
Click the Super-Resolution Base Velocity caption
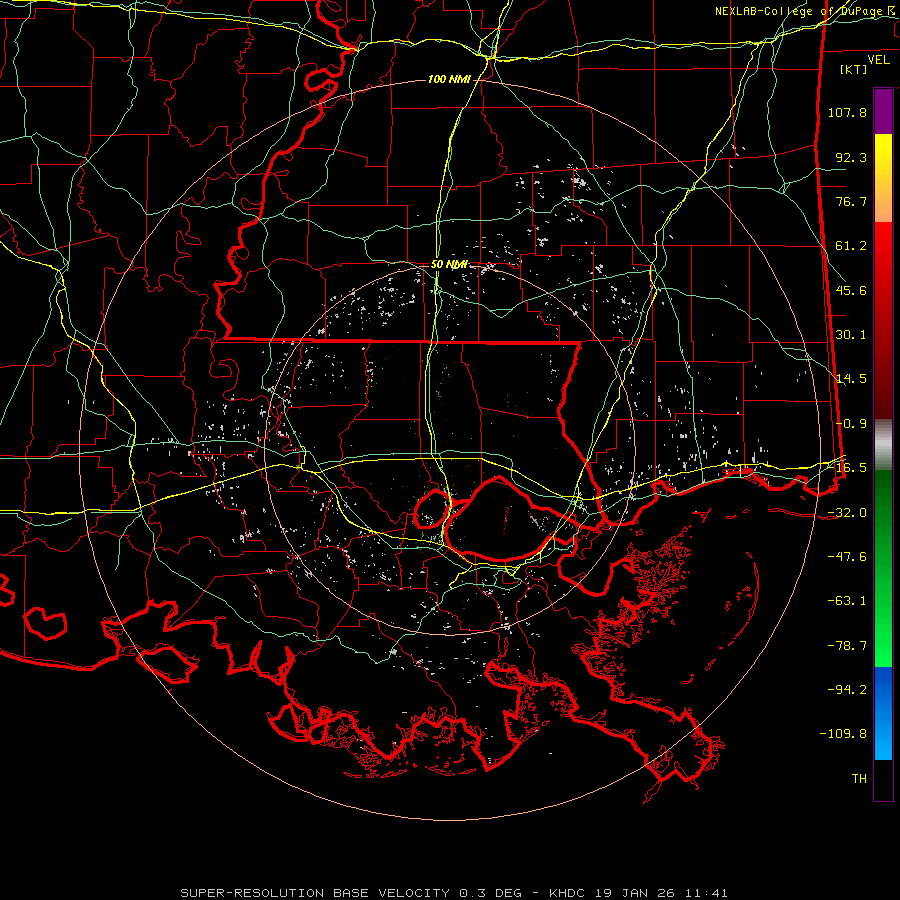pos(454,893)
